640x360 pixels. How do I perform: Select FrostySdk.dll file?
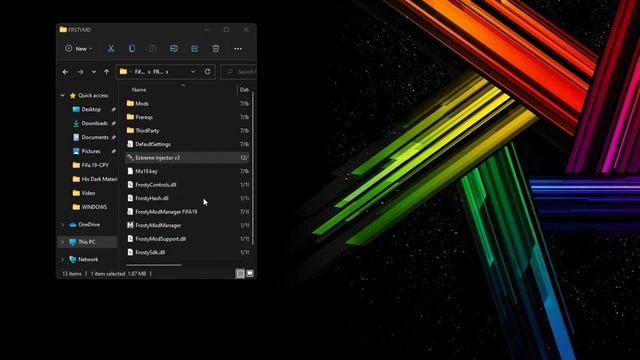pos(150,252)
